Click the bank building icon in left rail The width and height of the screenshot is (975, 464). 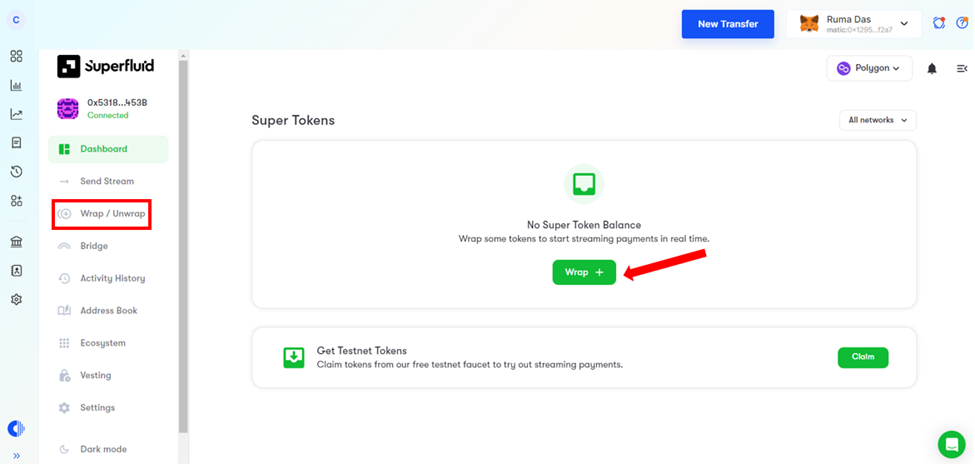[16, 242]
